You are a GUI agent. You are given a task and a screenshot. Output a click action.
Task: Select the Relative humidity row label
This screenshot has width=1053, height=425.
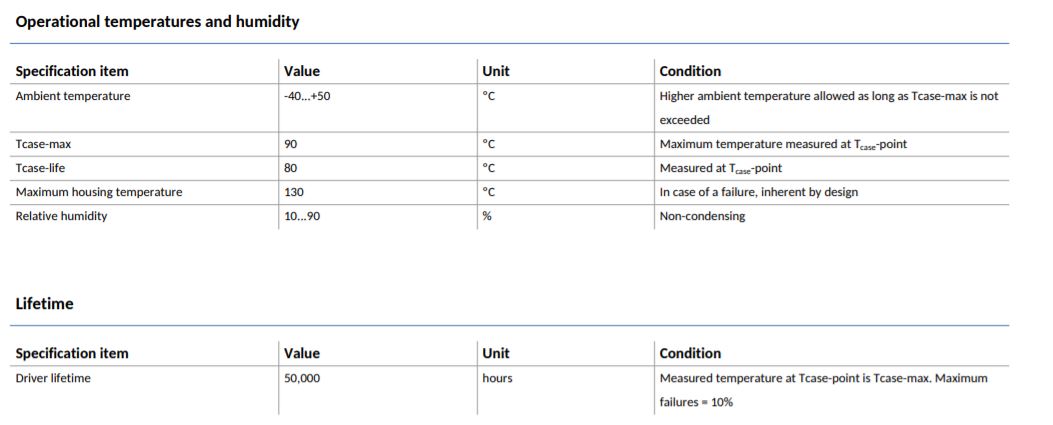coord(61,216)
